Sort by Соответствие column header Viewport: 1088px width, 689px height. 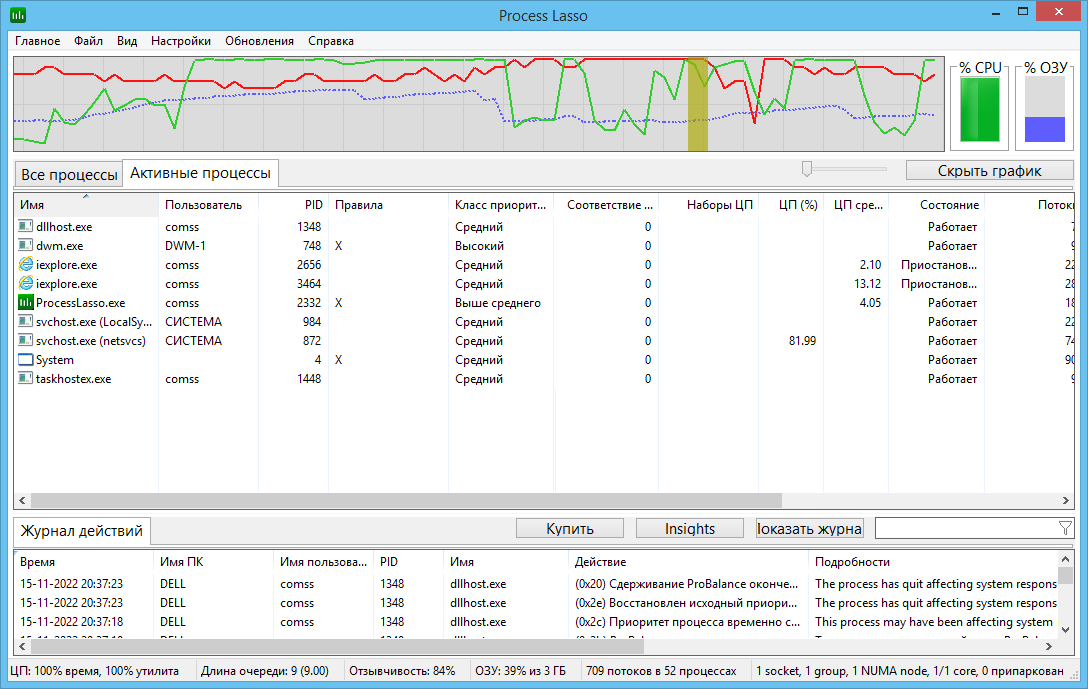pyautogui.click(x=606, y=205)
